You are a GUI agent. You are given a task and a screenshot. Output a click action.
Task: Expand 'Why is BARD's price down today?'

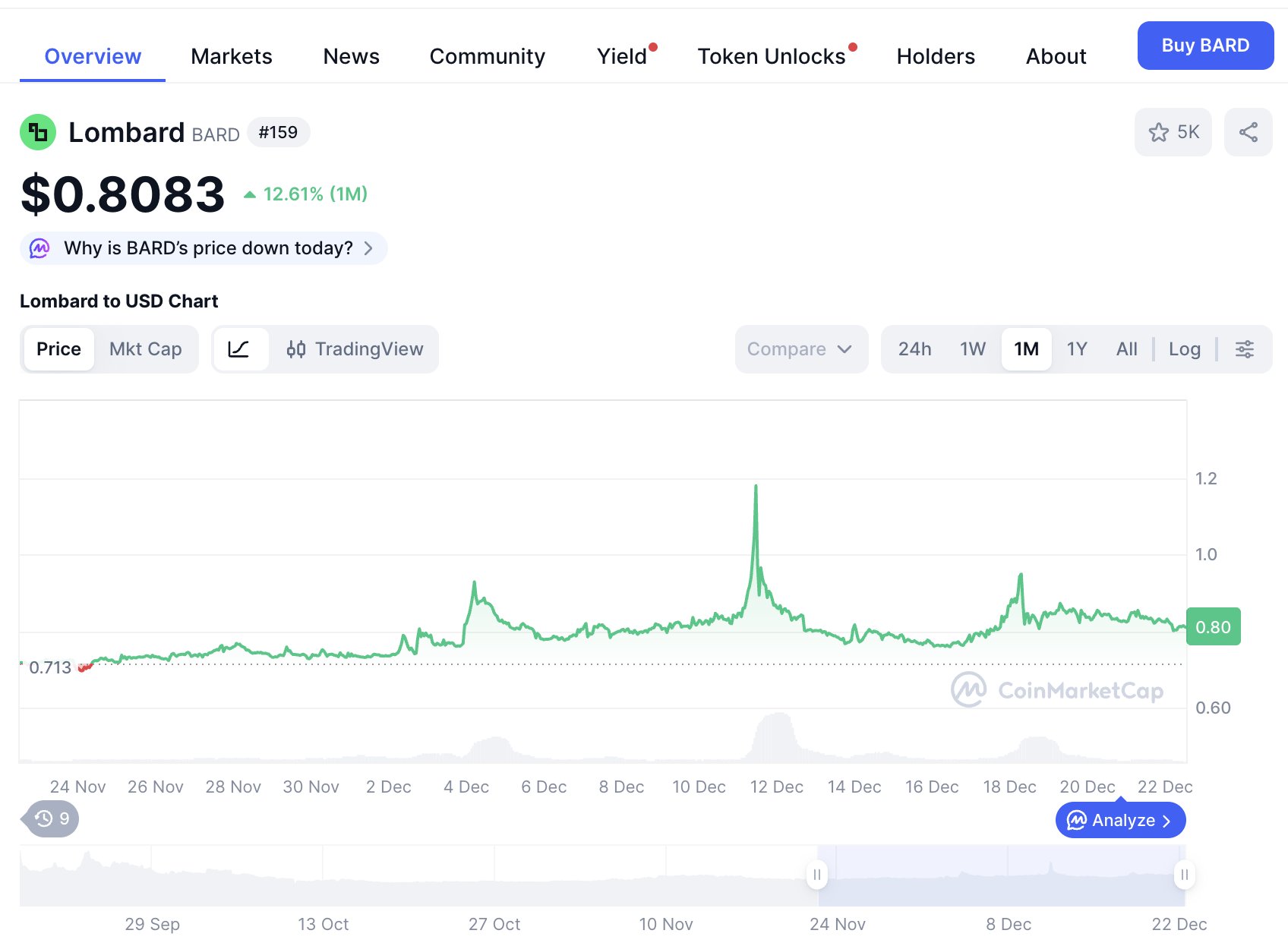[209, 248]
